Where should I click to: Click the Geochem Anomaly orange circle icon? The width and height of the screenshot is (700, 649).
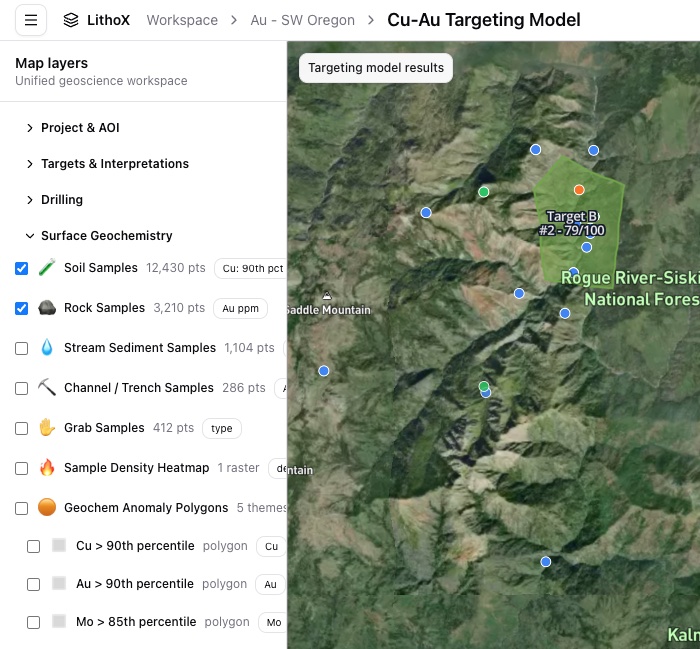47,507
